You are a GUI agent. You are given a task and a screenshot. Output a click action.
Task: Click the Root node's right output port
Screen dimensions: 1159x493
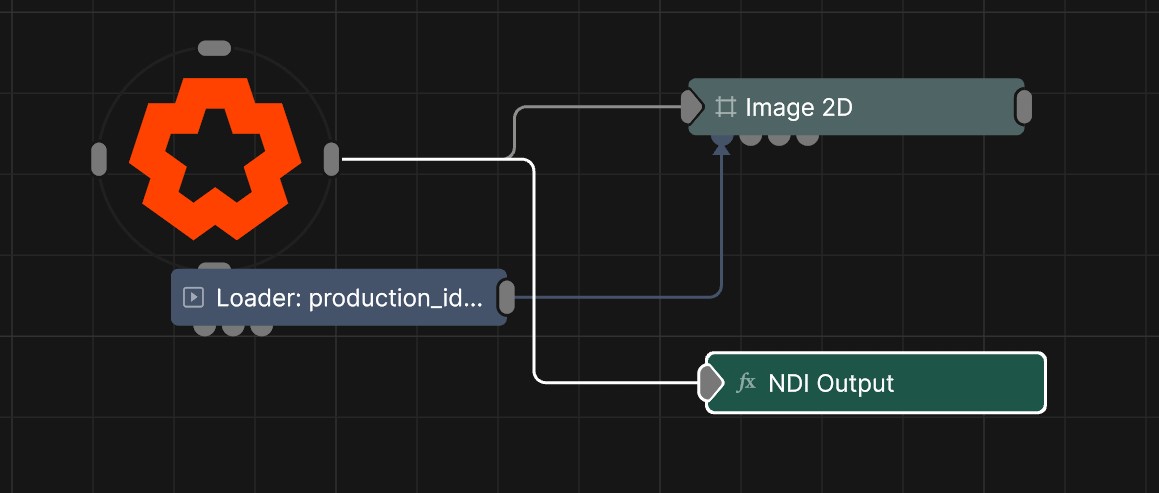[x=332, y=159]
